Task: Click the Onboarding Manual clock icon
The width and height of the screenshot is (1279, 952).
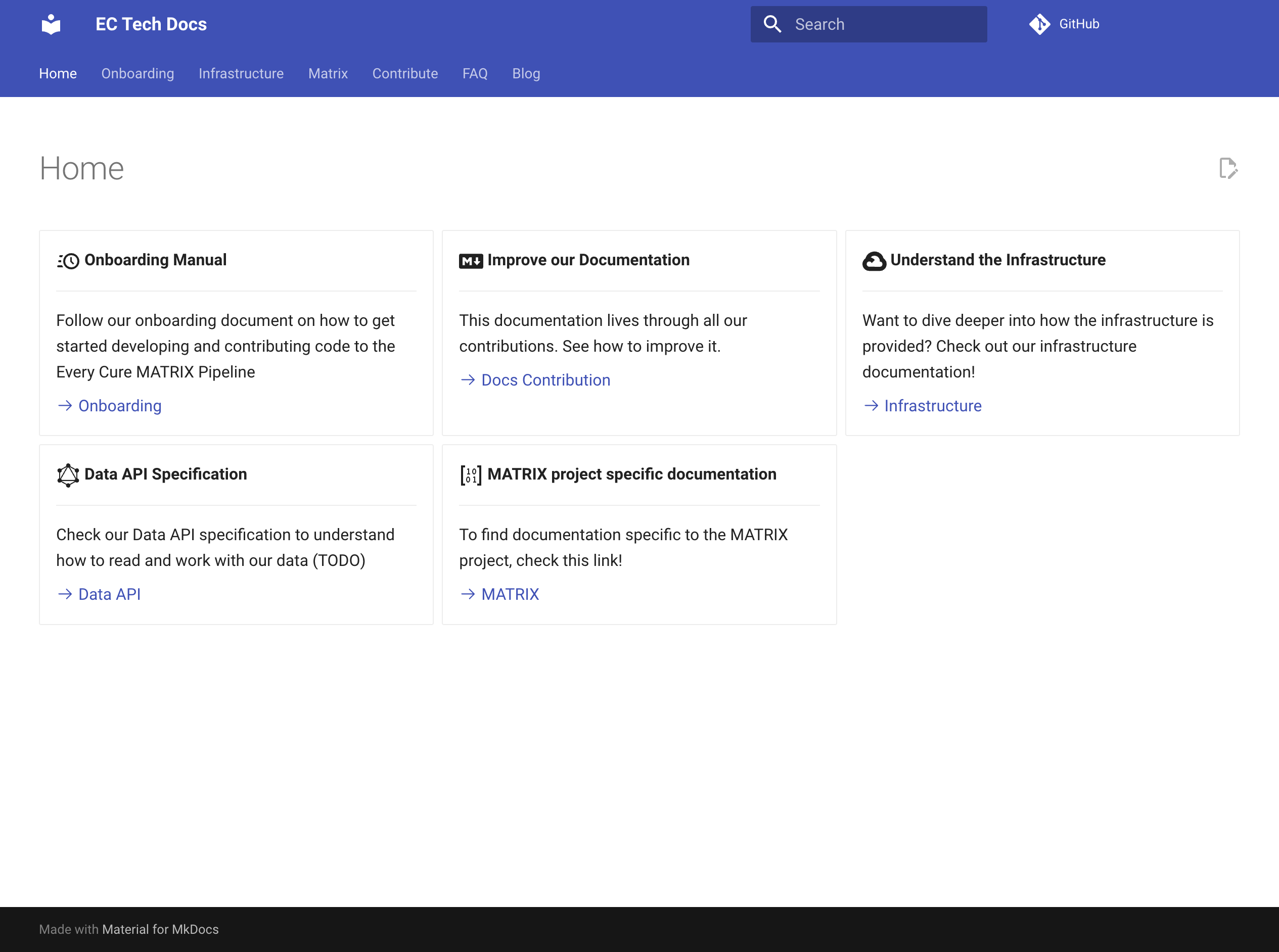Action: coord(68,261)
